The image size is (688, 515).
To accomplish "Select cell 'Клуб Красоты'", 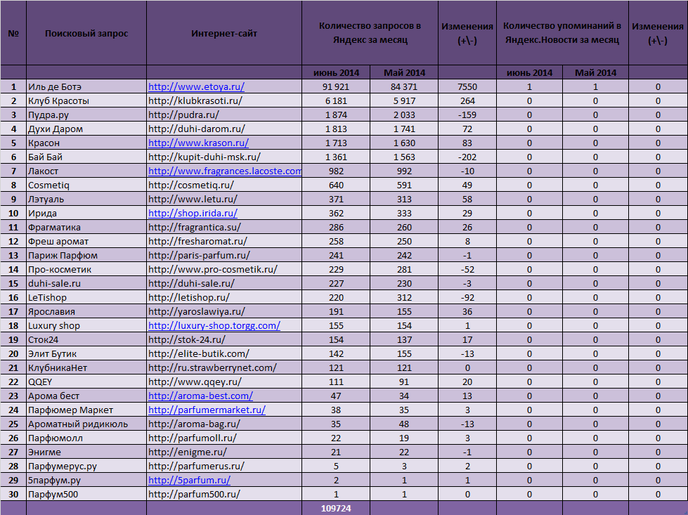I will click(x=86, y=101).
